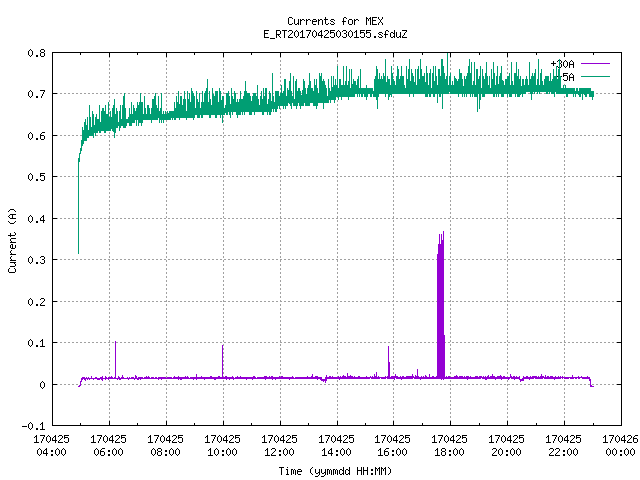
Task: Click the 0.7 y-axis tick value
Action: [36, 94]
